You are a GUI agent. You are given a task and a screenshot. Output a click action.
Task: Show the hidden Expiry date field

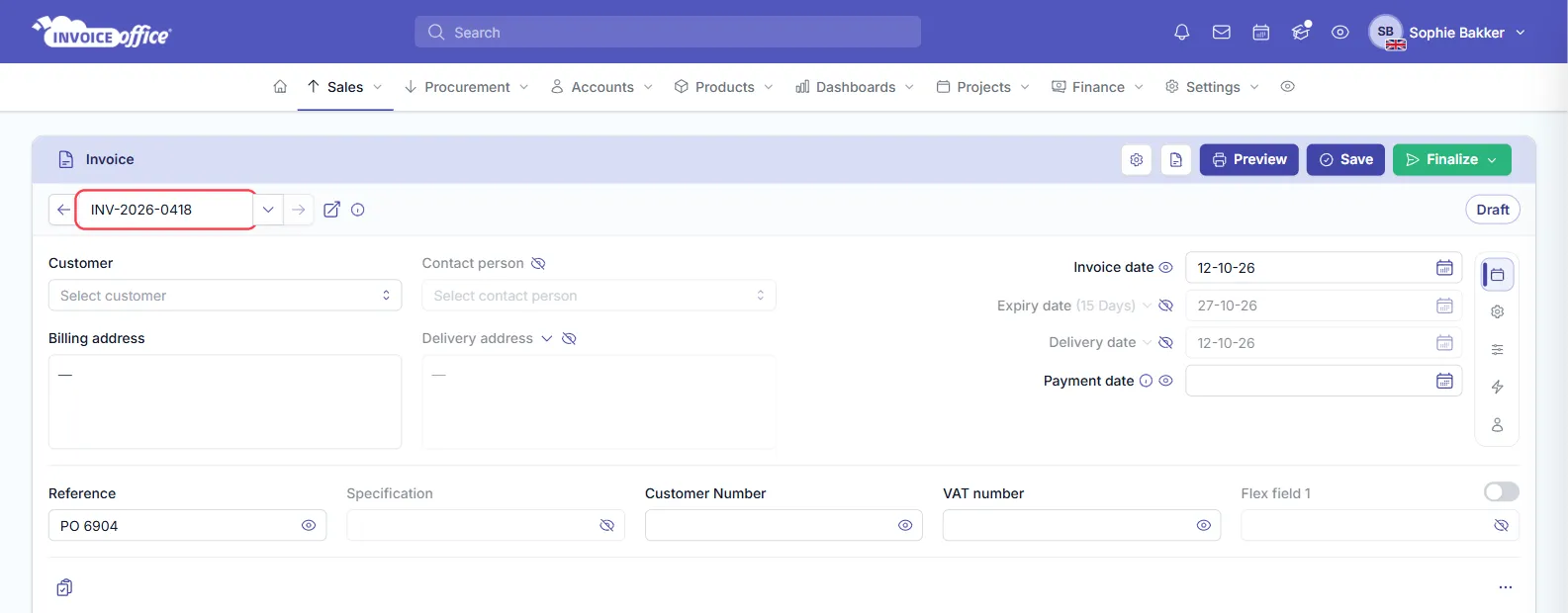[1165, 306]
